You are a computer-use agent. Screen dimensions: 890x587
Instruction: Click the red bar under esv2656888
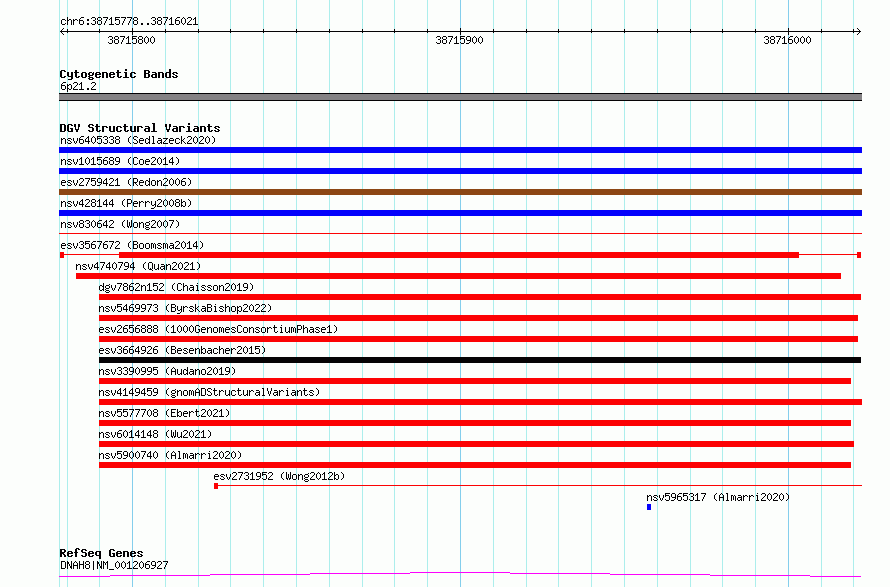478,339
